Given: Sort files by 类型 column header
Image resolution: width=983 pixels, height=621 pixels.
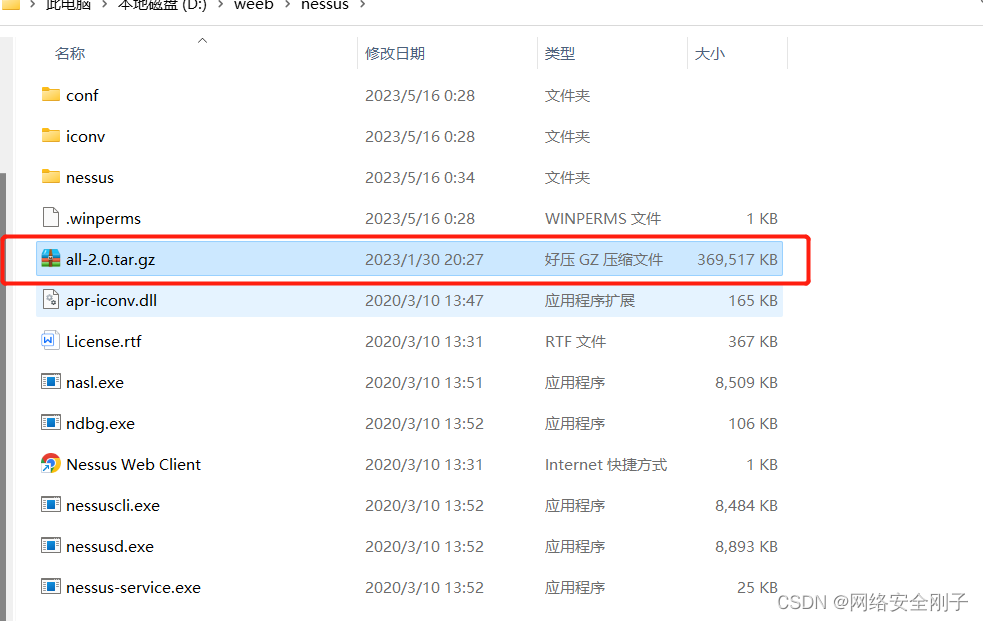Looking at the screenshot, I should click(560, 54).
